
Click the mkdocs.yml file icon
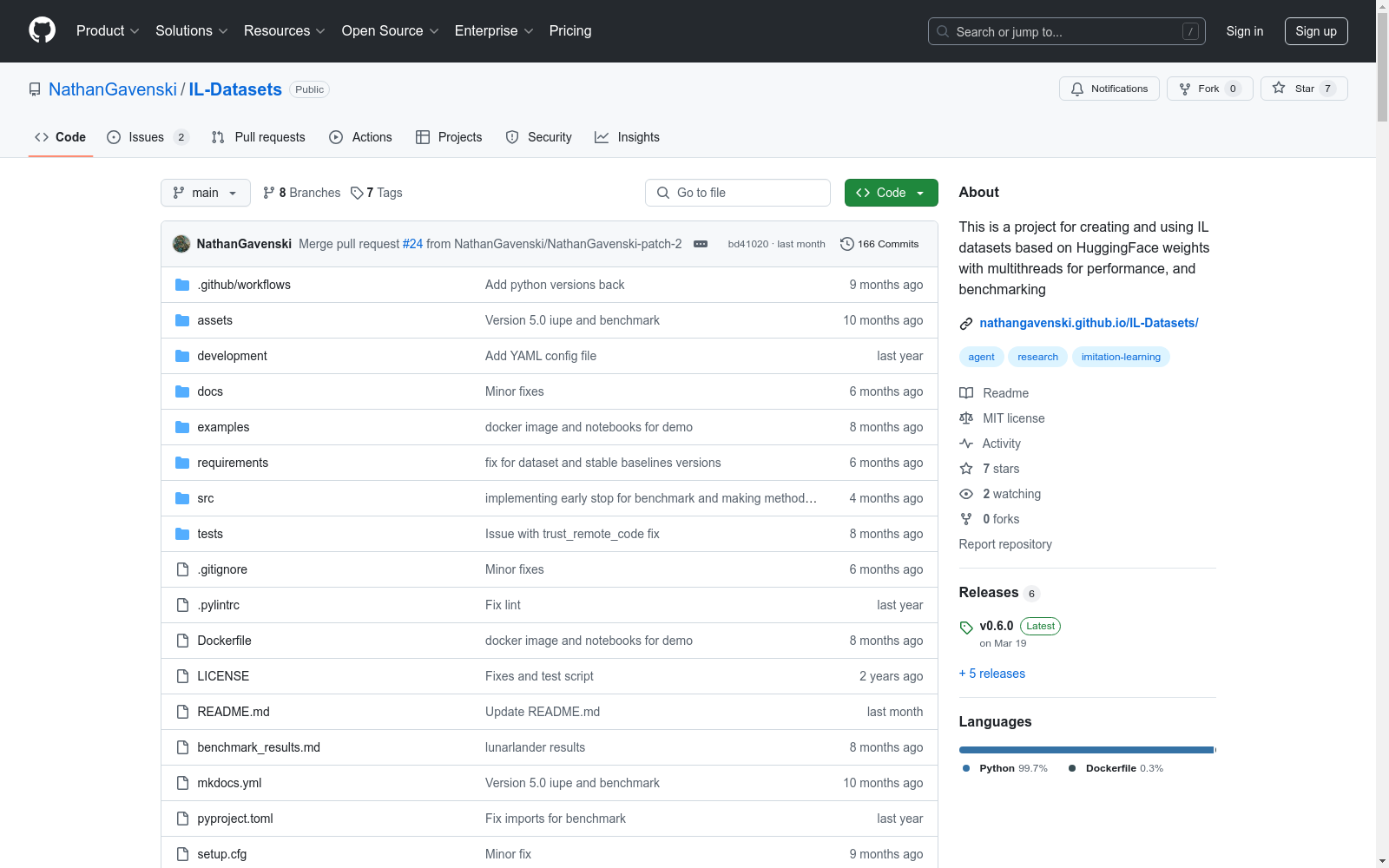(182, 783)
